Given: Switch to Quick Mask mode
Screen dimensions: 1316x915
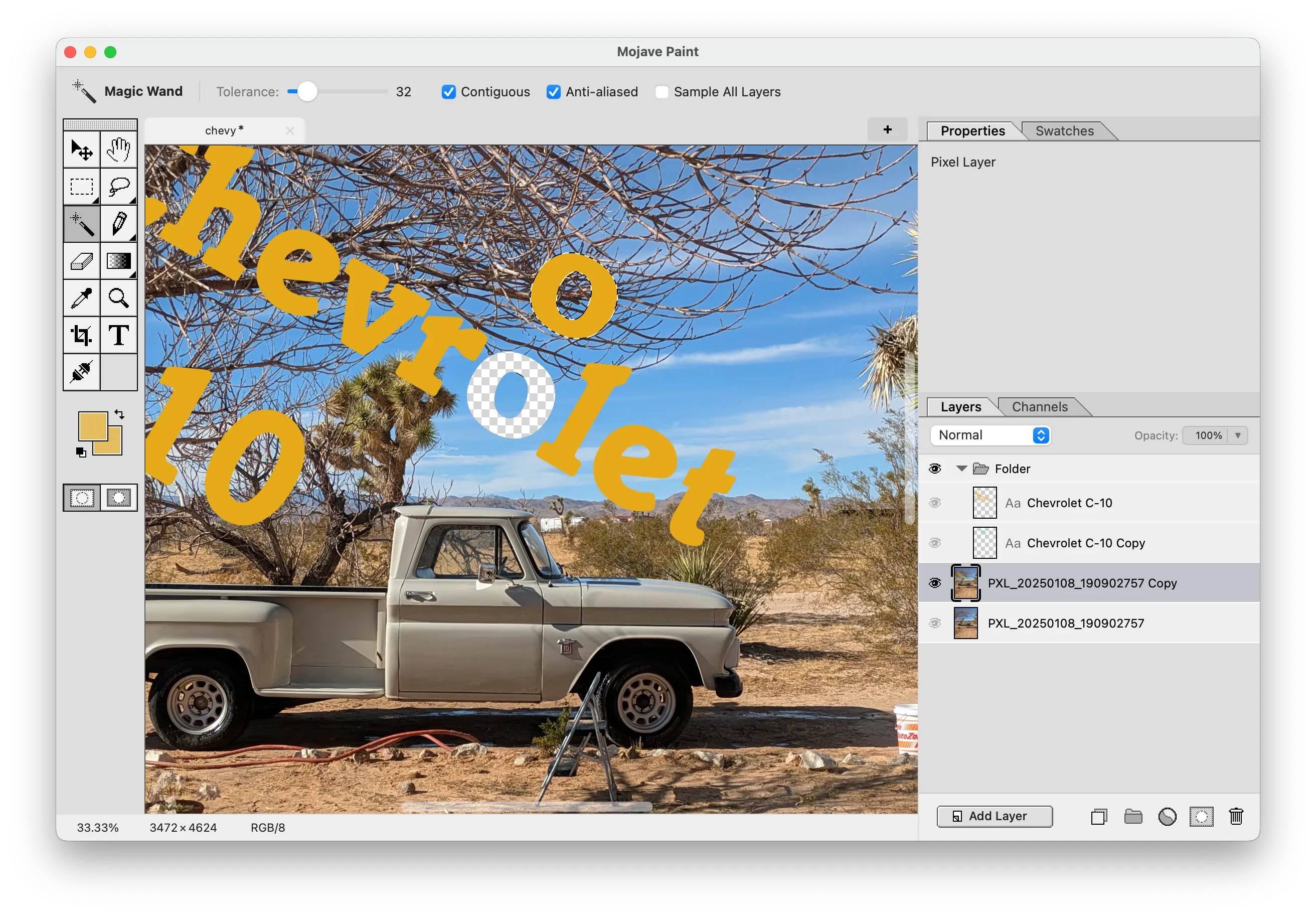Looking at the screenshot, I should (x=119, y=498).
